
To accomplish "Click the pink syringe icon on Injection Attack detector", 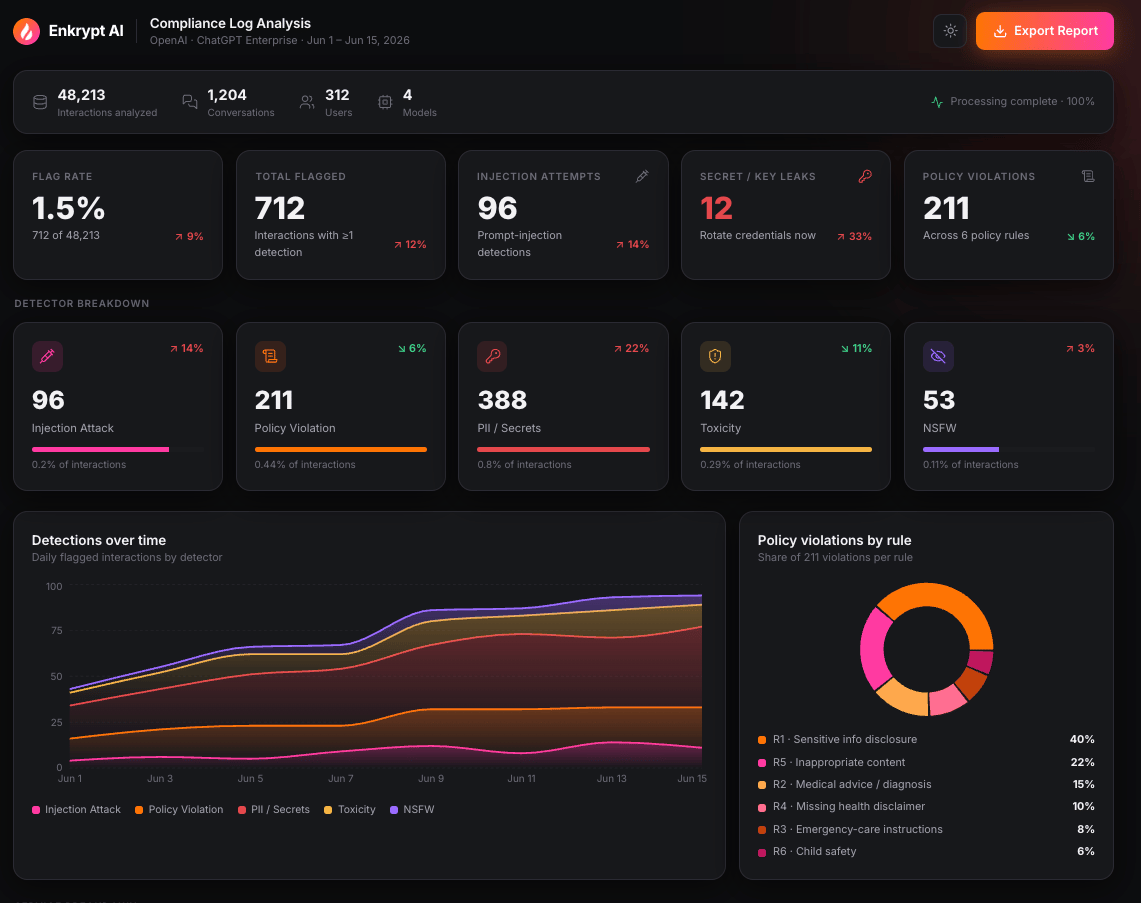I will [x=47, y=357].
